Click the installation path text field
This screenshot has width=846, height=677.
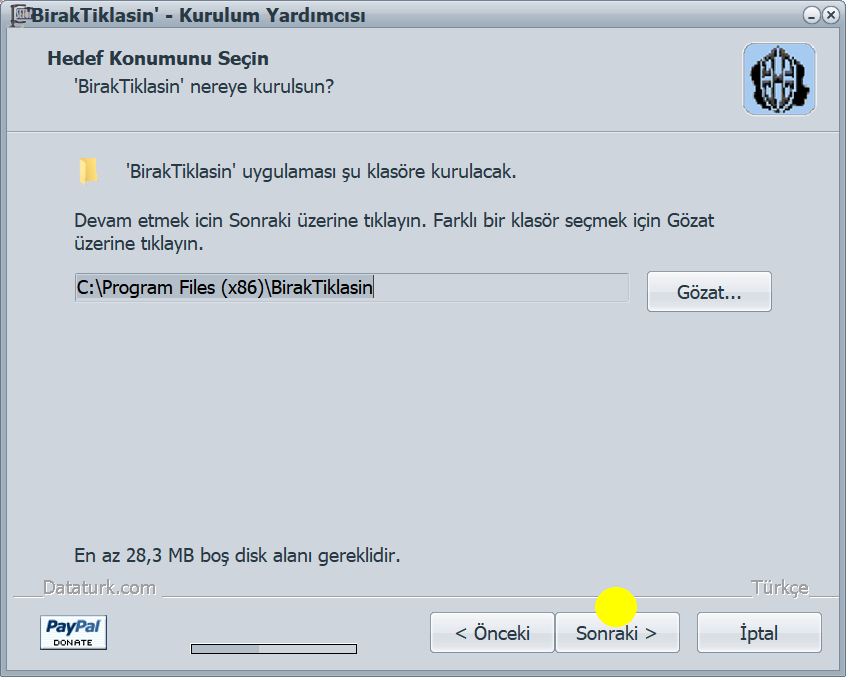click(x=352, y=288)
